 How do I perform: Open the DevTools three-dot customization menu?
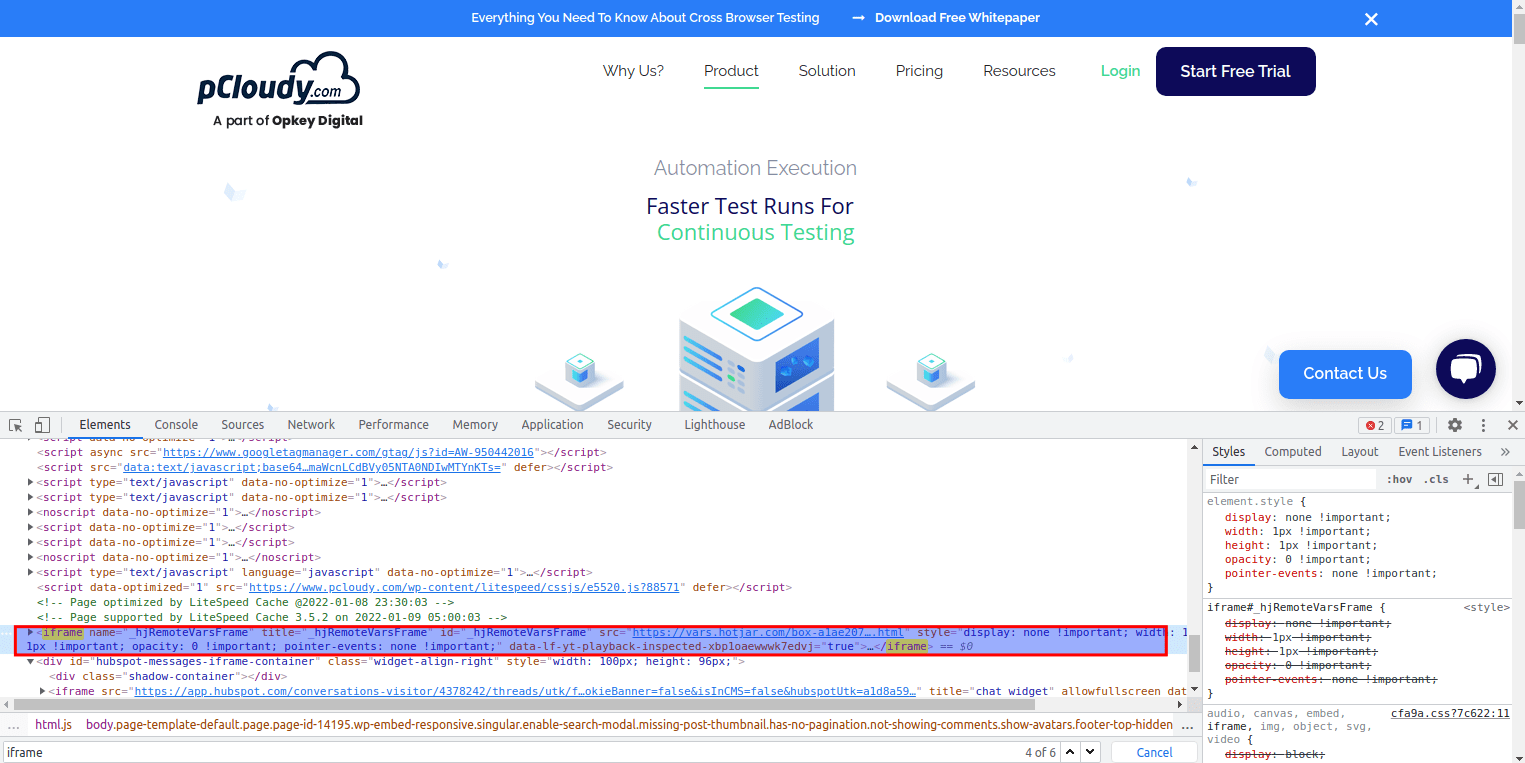pos(1483,425)
